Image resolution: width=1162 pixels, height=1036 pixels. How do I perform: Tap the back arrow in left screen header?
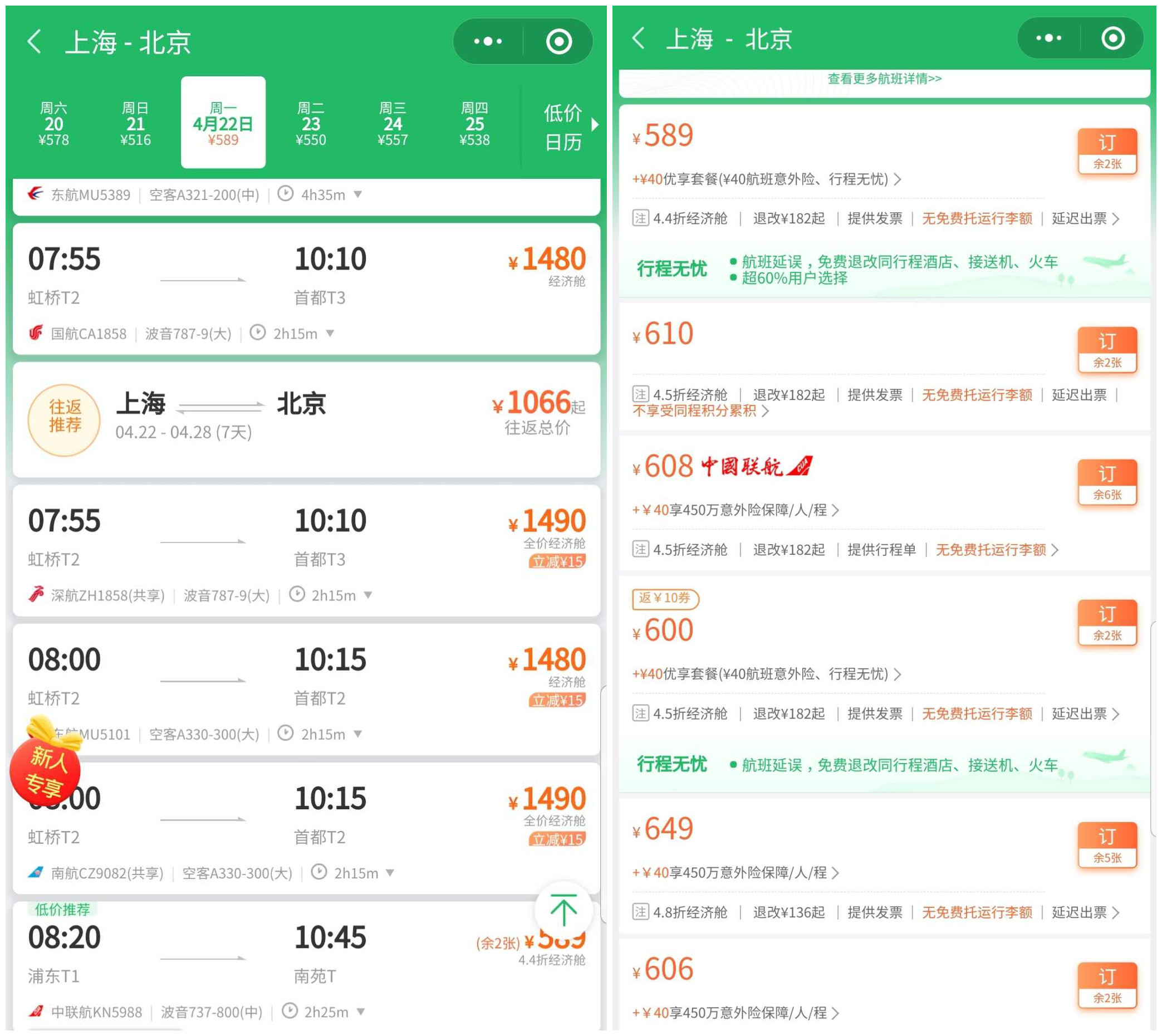pos(34,42)
